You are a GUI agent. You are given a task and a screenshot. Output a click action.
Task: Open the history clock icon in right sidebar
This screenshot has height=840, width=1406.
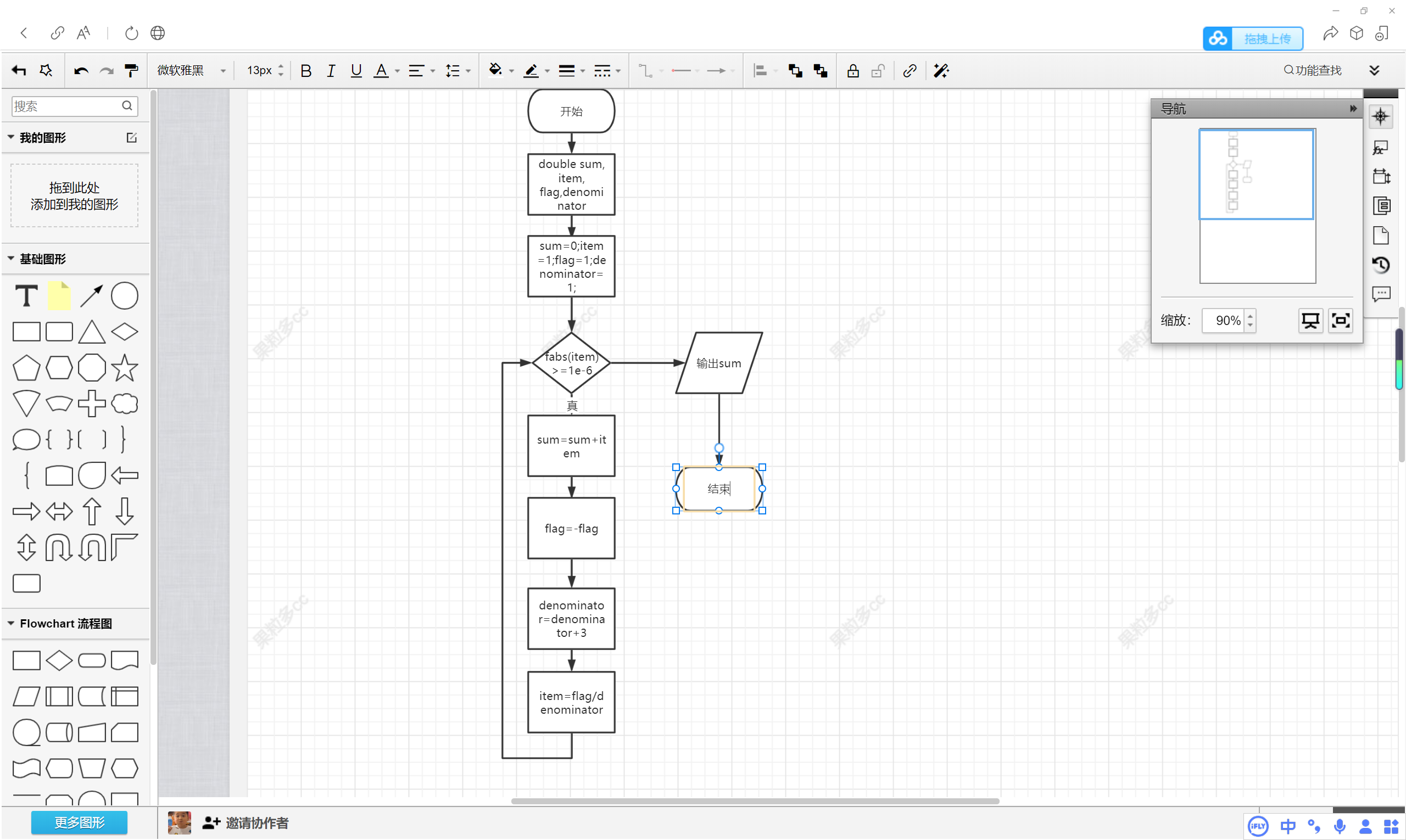point(1381,264)
